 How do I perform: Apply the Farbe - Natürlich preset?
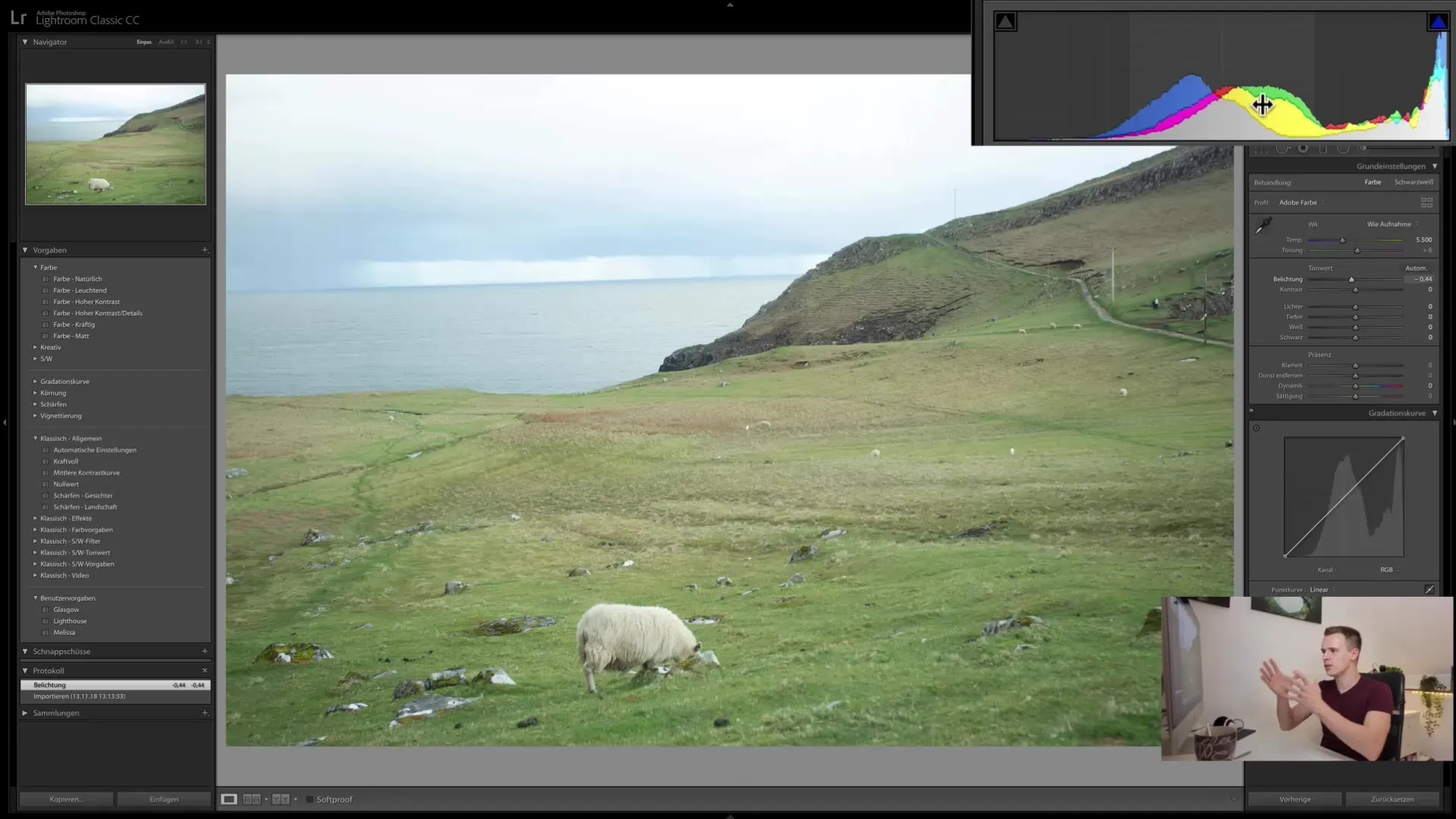(x=77, y=279)
